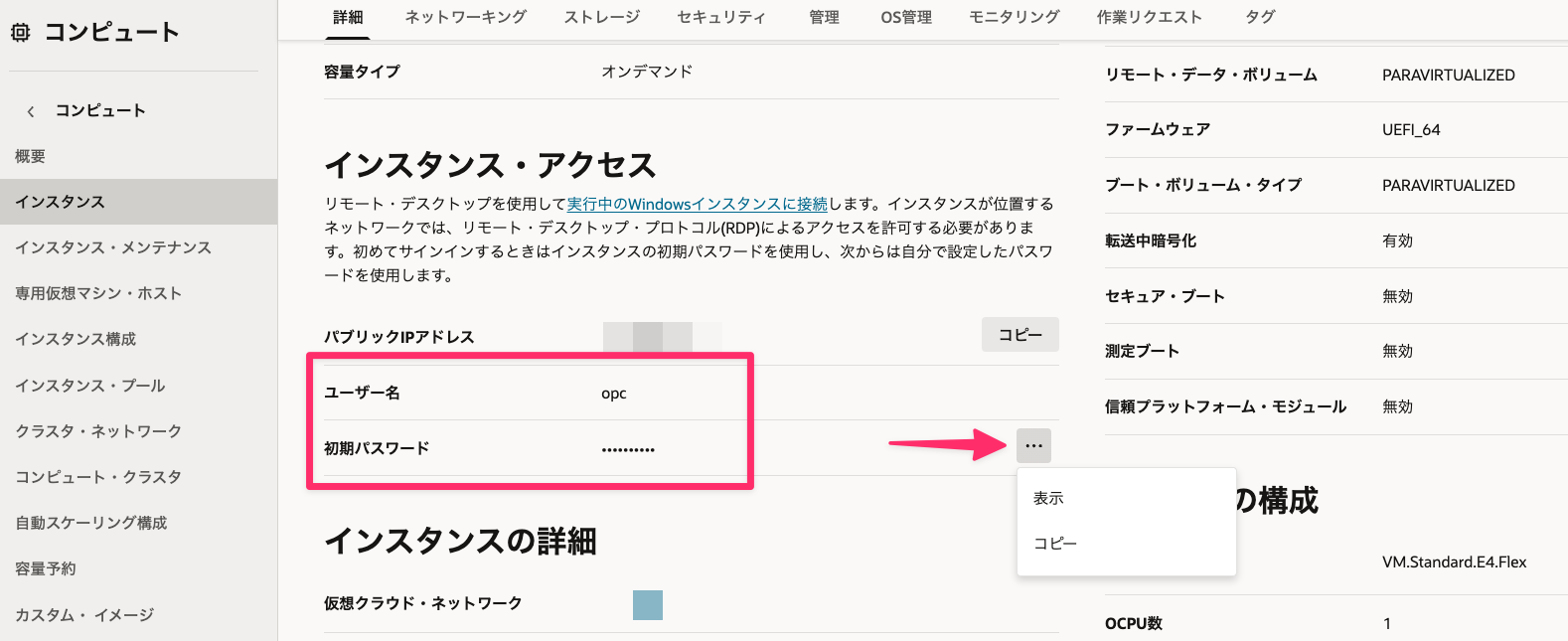Open the ストレージ tab
The height and width of the screenshot is (641, 1568).
pyautogui.click(x=602, y=17)
